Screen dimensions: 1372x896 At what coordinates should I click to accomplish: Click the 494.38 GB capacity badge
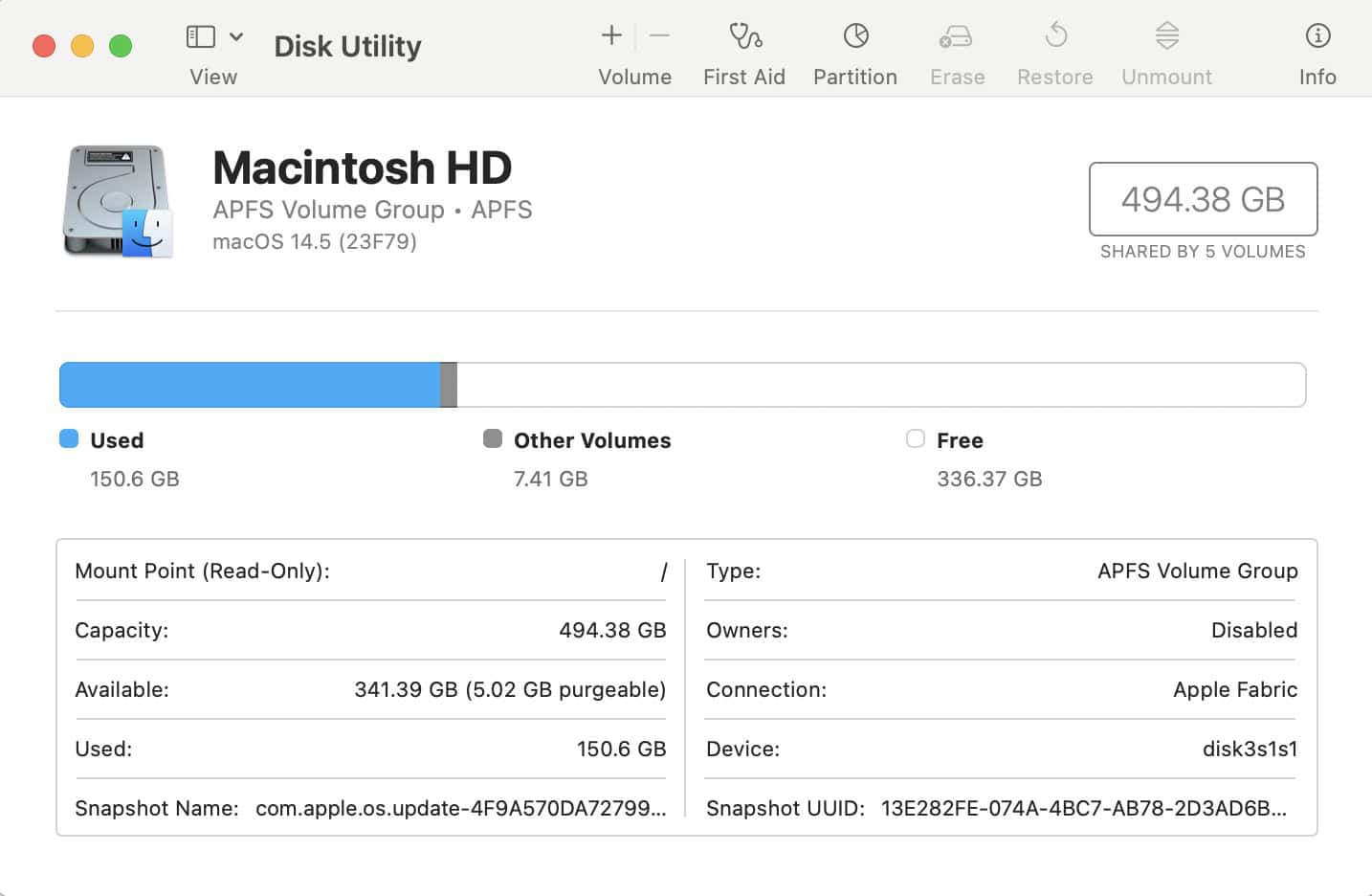[1203, 199]
